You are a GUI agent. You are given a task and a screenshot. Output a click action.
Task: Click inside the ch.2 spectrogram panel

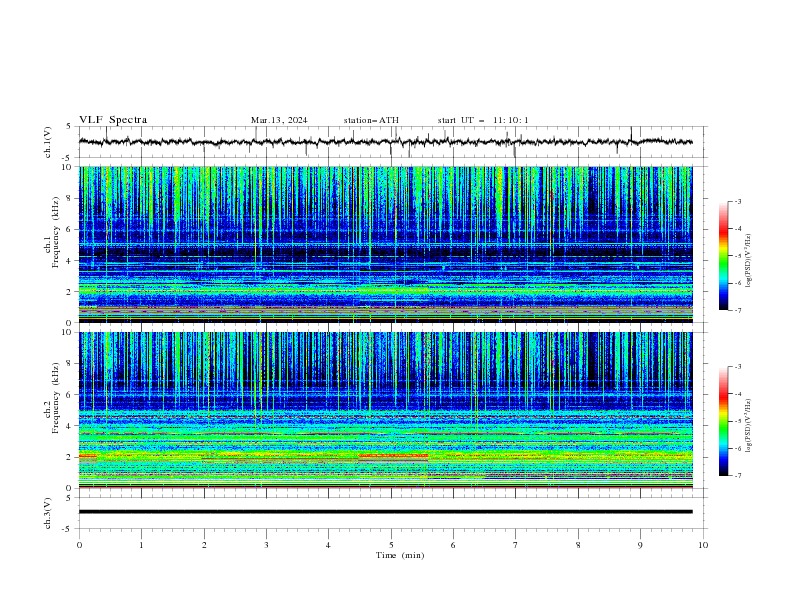click(385, 410)
